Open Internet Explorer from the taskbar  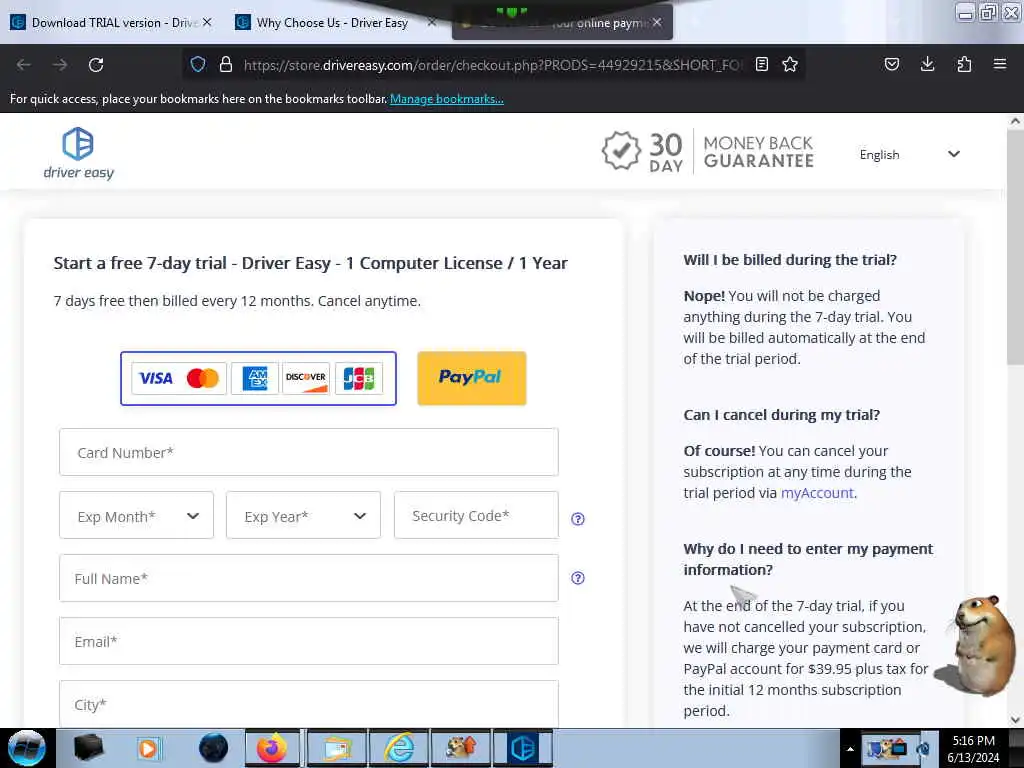398,748
